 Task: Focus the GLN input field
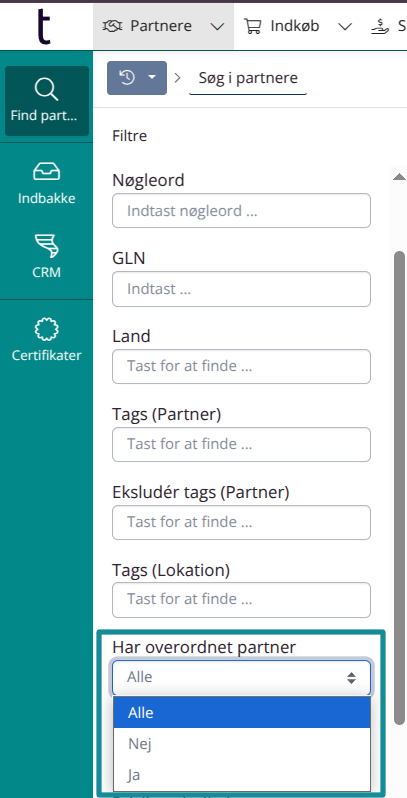241,289
